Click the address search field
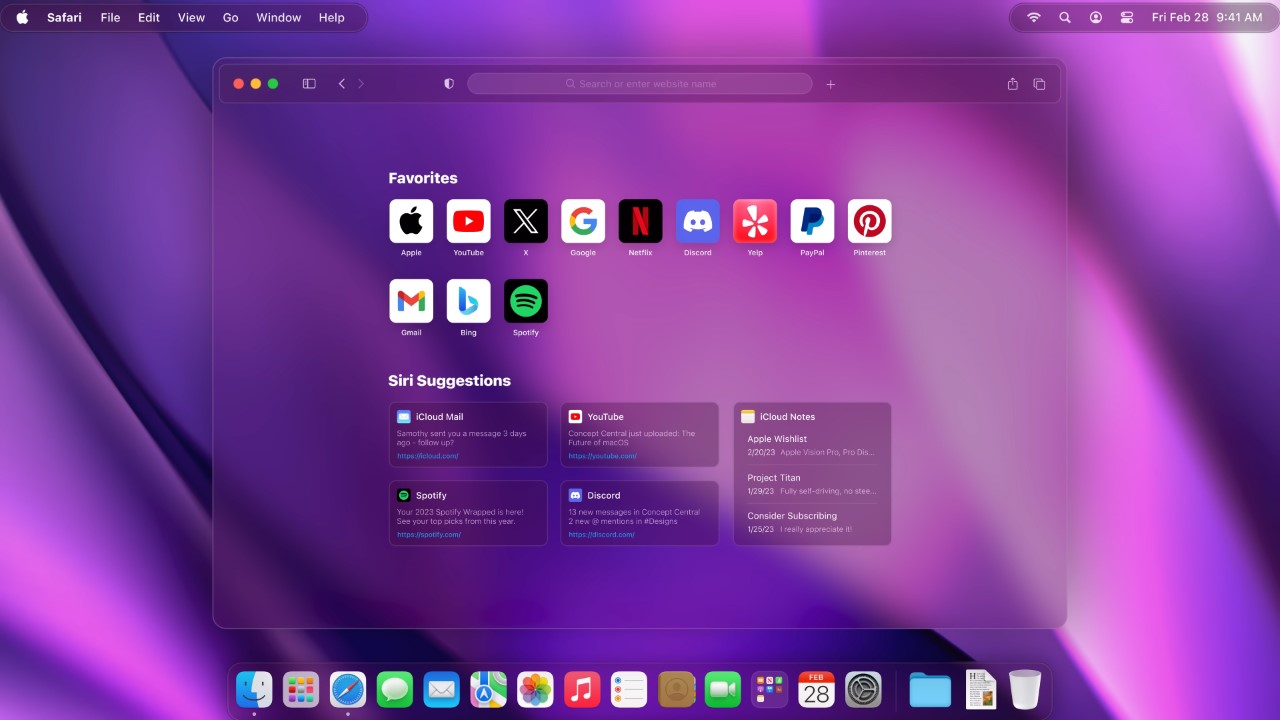The image size is (1280, 720). [x=640, y=84]
